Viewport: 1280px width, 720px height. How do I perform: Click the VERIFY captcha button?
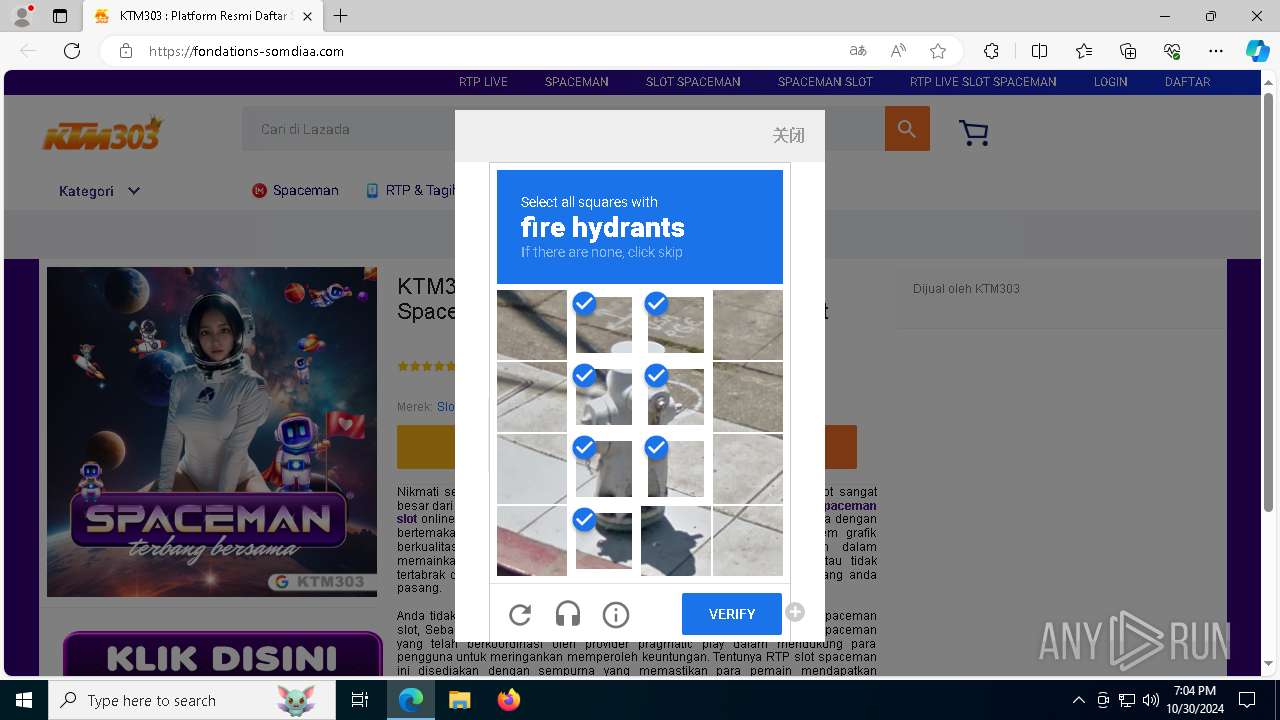point(732,614)
